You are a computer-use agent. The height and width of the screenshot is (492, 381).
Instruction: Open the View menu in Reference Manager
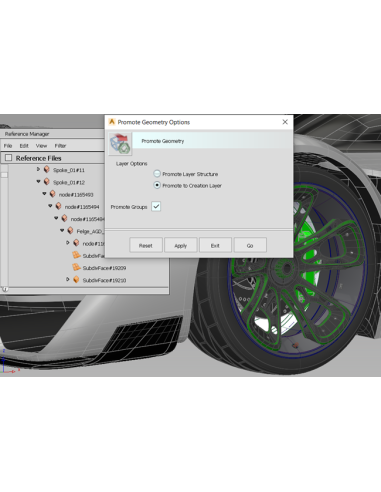(x=42, y=146)
